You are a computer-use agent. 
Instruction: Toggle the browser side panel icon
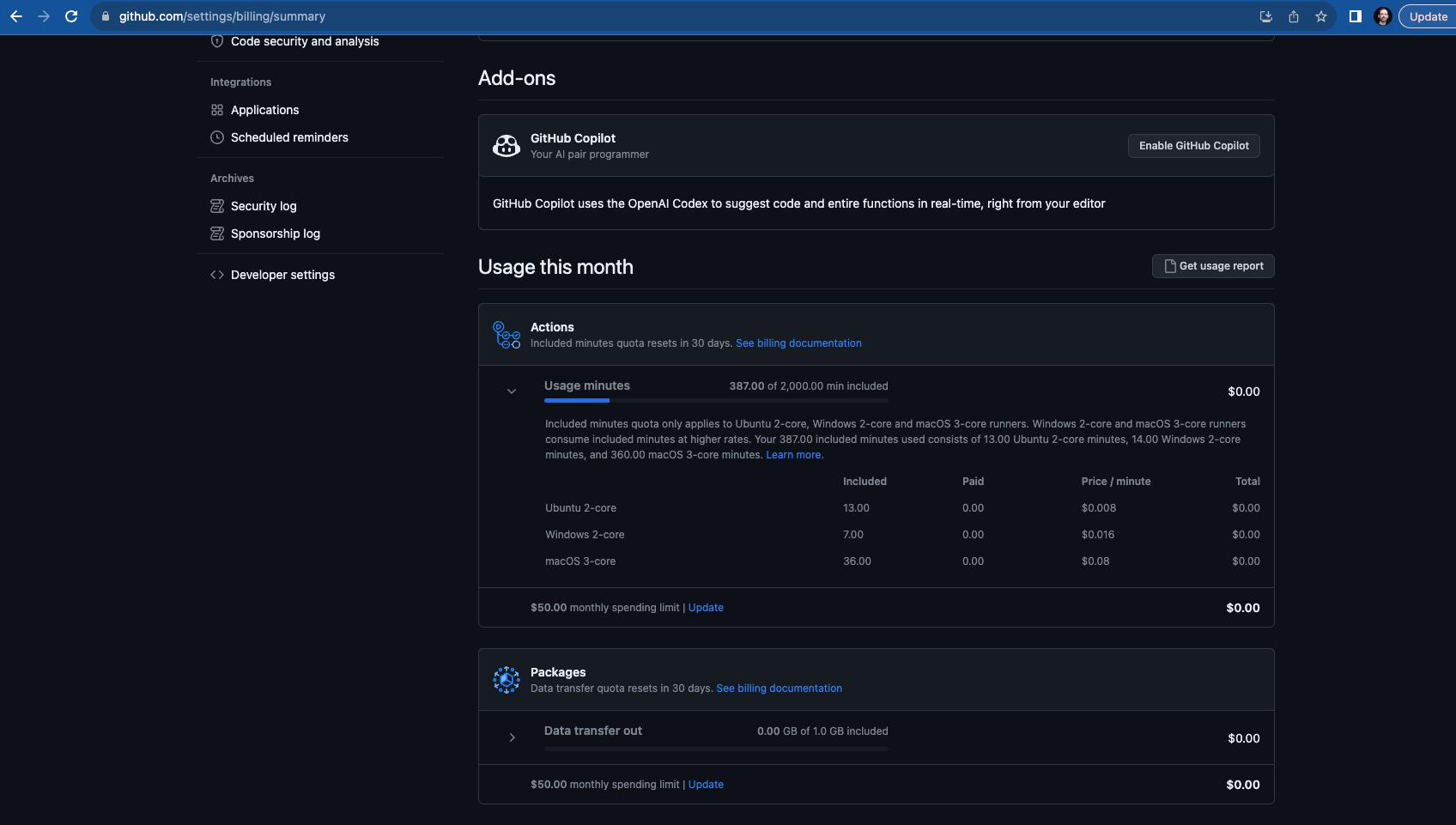(1355, 16)
